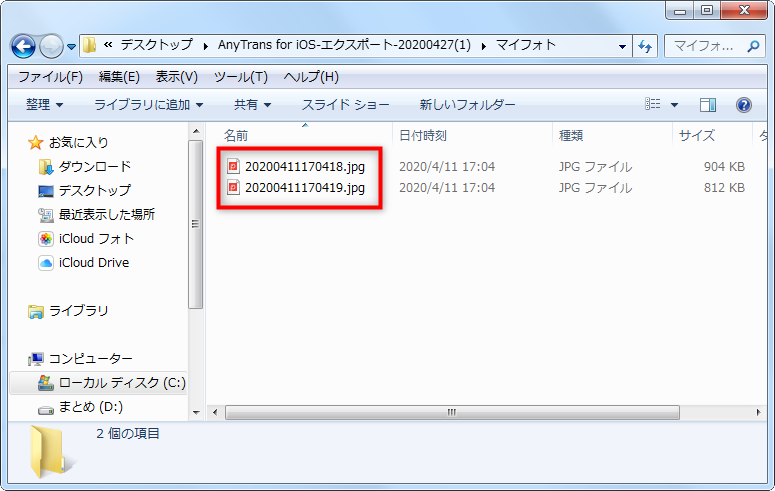Image resolution: width=775 pixels, height=491 pixels.
Task: Open view options dropdown arrow
Action: click(674, 105)
